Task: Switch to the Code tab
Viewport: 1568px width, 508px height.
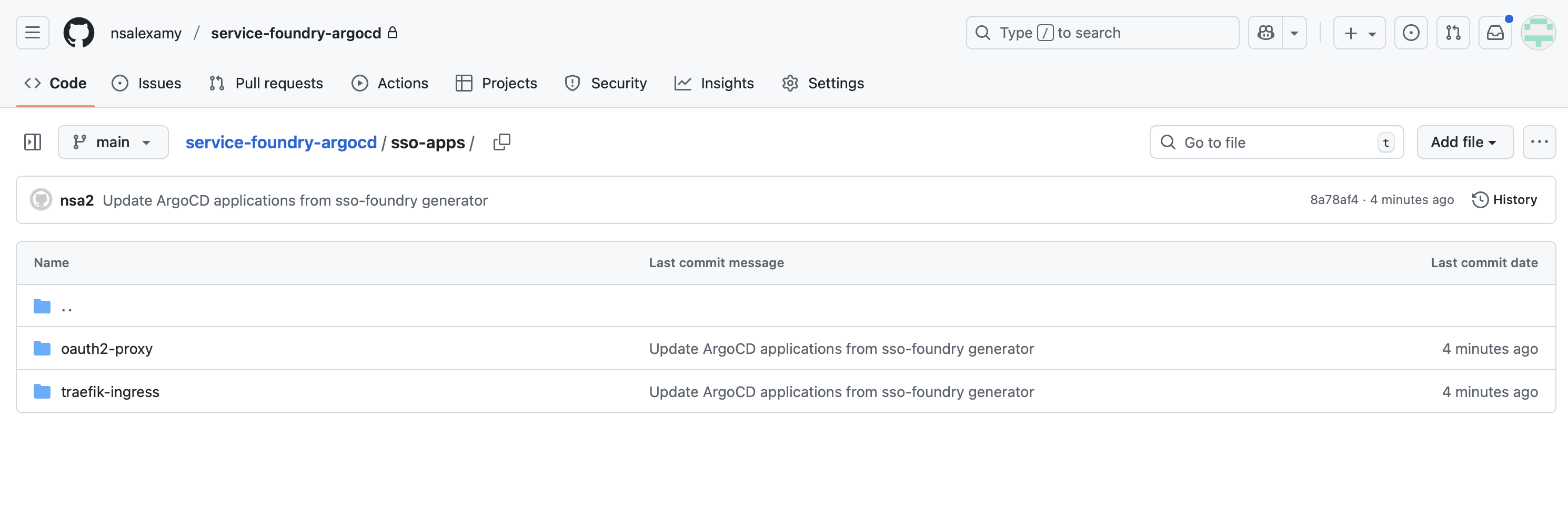Action: pos(55,83)
